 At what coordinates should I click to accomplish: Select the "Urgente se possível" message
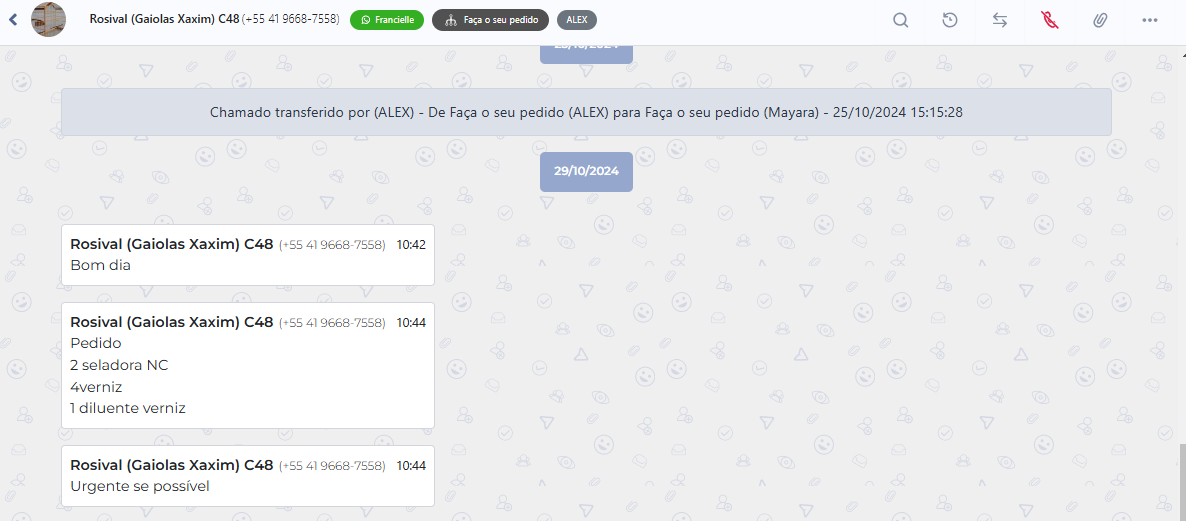247,476
